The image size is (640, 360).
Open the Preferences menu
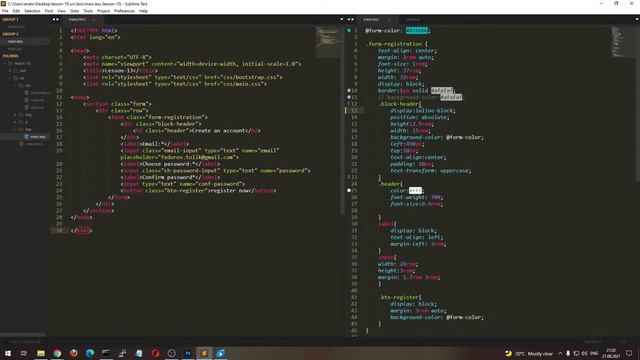pyautogui.click(x=124, y=11)
